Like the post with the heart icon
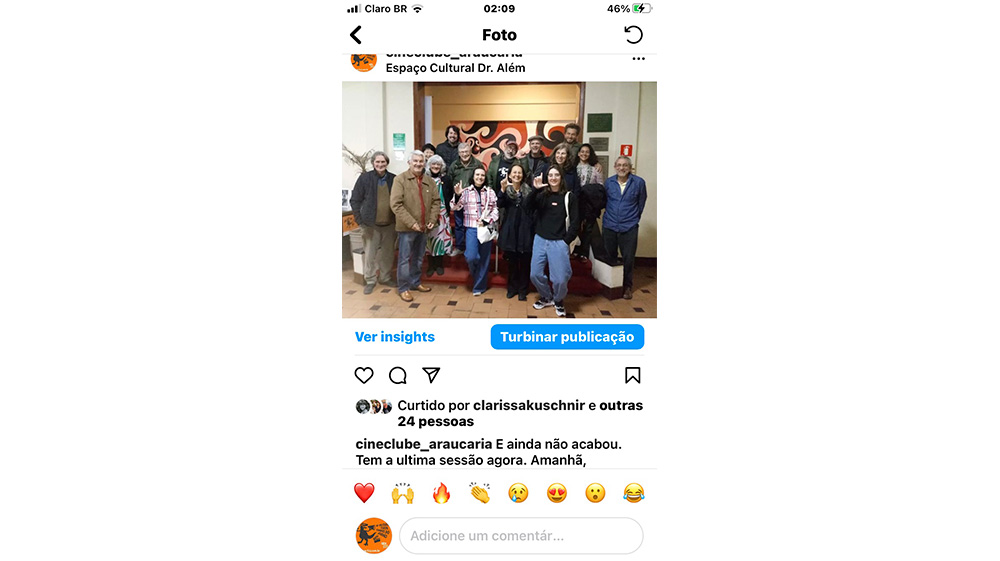The width and height of the screenshot is (1000, 561). 364,375
